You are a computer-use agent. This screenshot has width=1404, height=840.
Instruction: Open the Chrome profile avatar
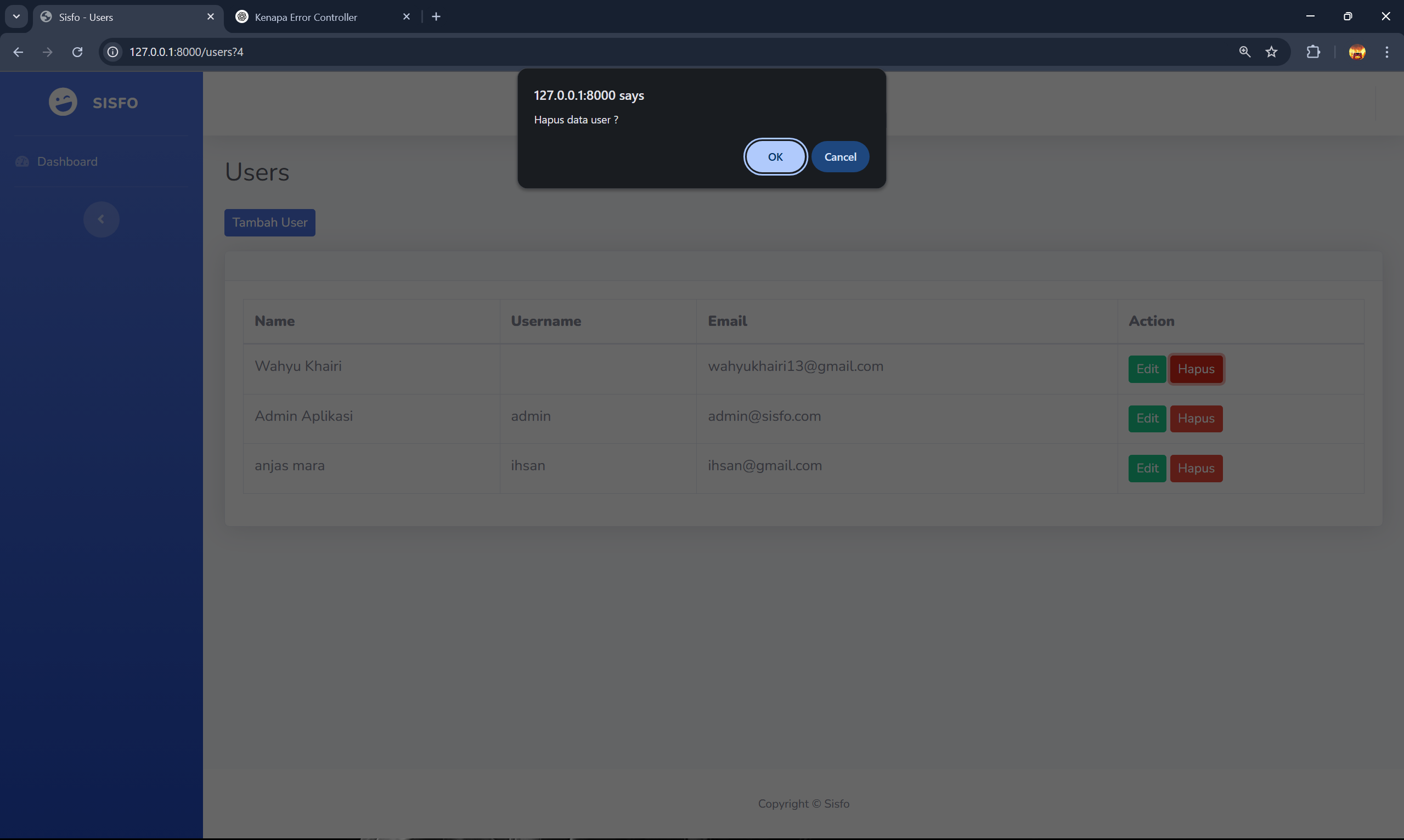pos(1356,52)
